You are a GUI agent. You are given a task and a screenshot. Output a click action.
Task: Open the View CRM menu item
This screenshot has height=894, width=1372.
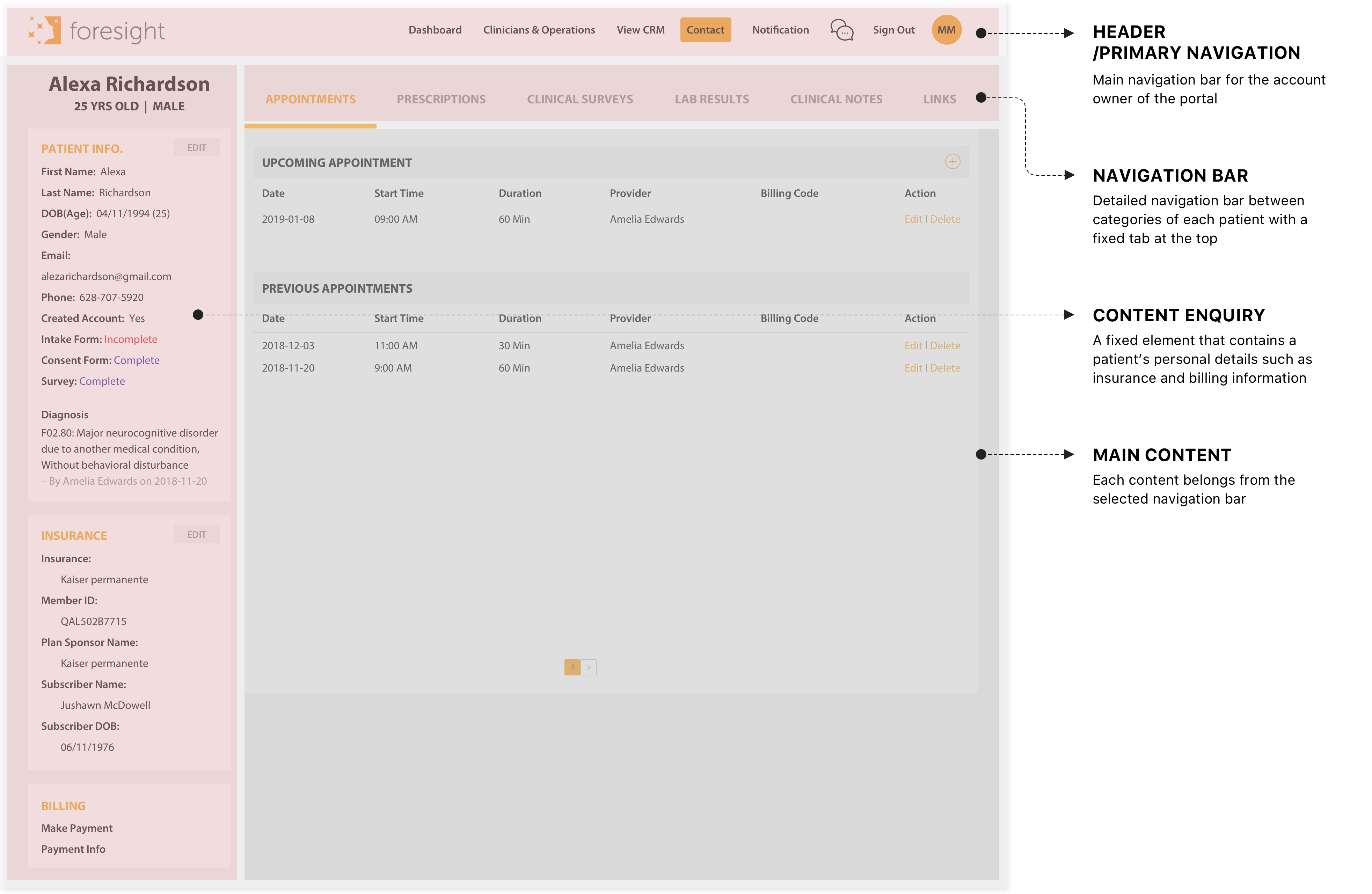pyautogui.click(x=641, y=30)
